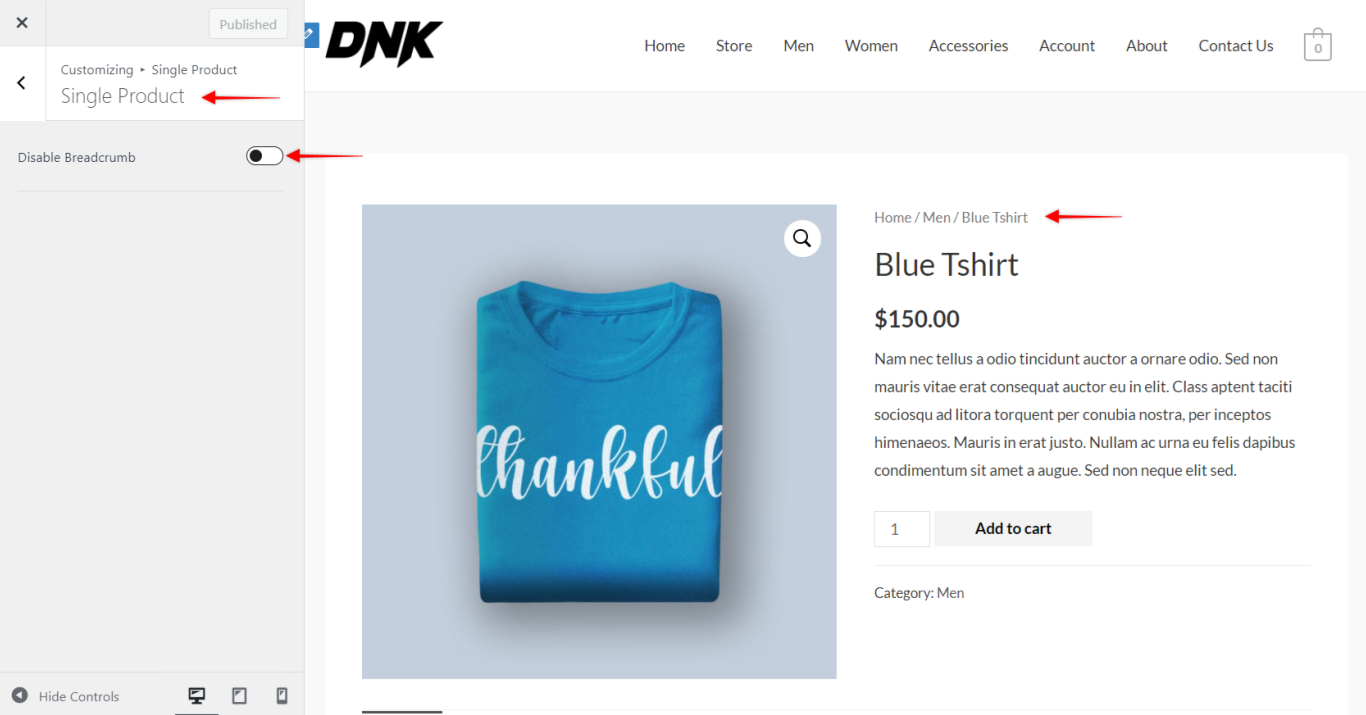Image resolution: width=1366 pixels, height=715 pixels.
Task: Switch to desktop preview device icon
Action: click(197, 696)
